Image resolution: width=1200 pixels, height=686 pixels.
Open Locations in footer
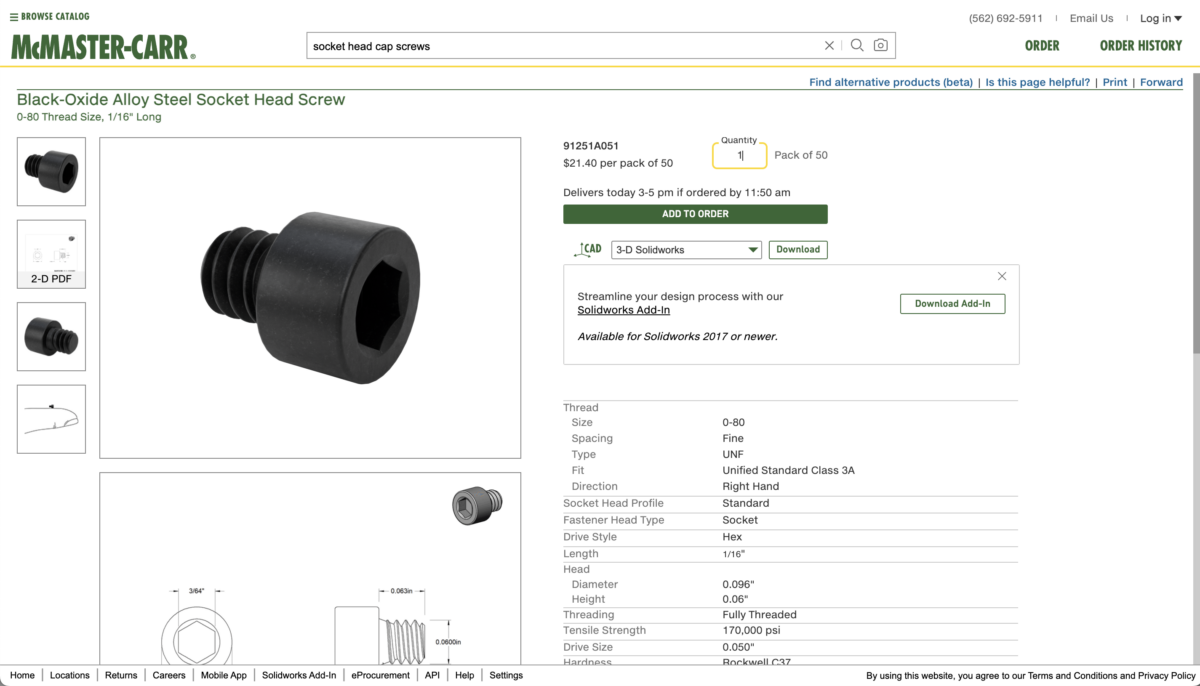pos(70,675)
